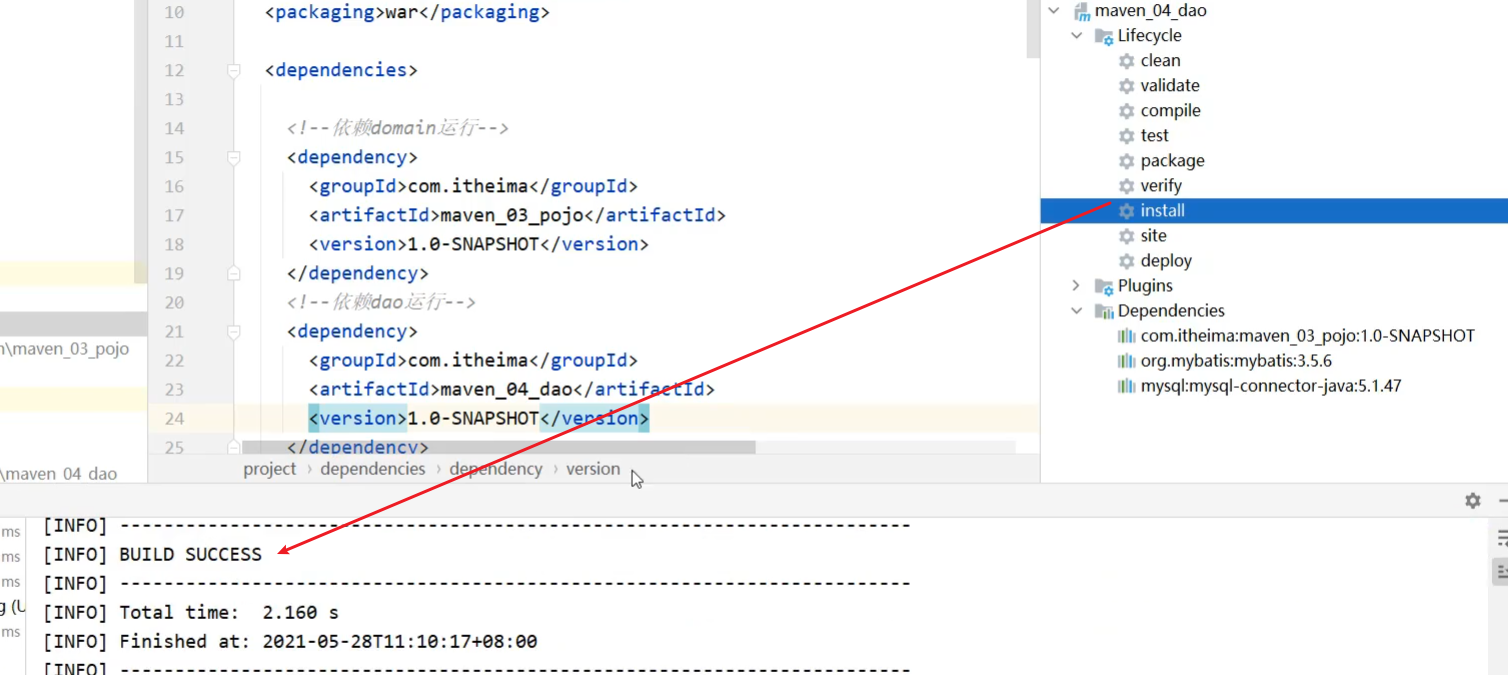
Task: Click the Maven module icon for maven_04_dao
Action: [1081, 11]
